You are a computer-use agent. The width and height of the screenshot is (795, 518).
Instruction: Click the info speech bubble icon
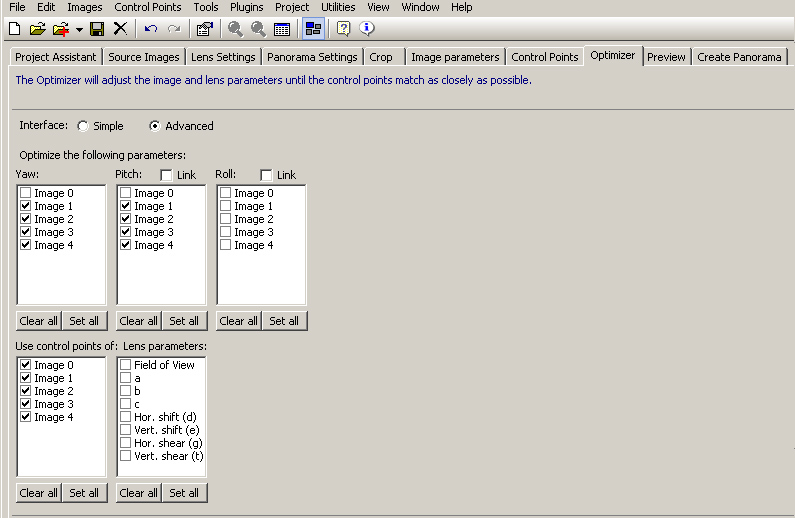[367, 28]
